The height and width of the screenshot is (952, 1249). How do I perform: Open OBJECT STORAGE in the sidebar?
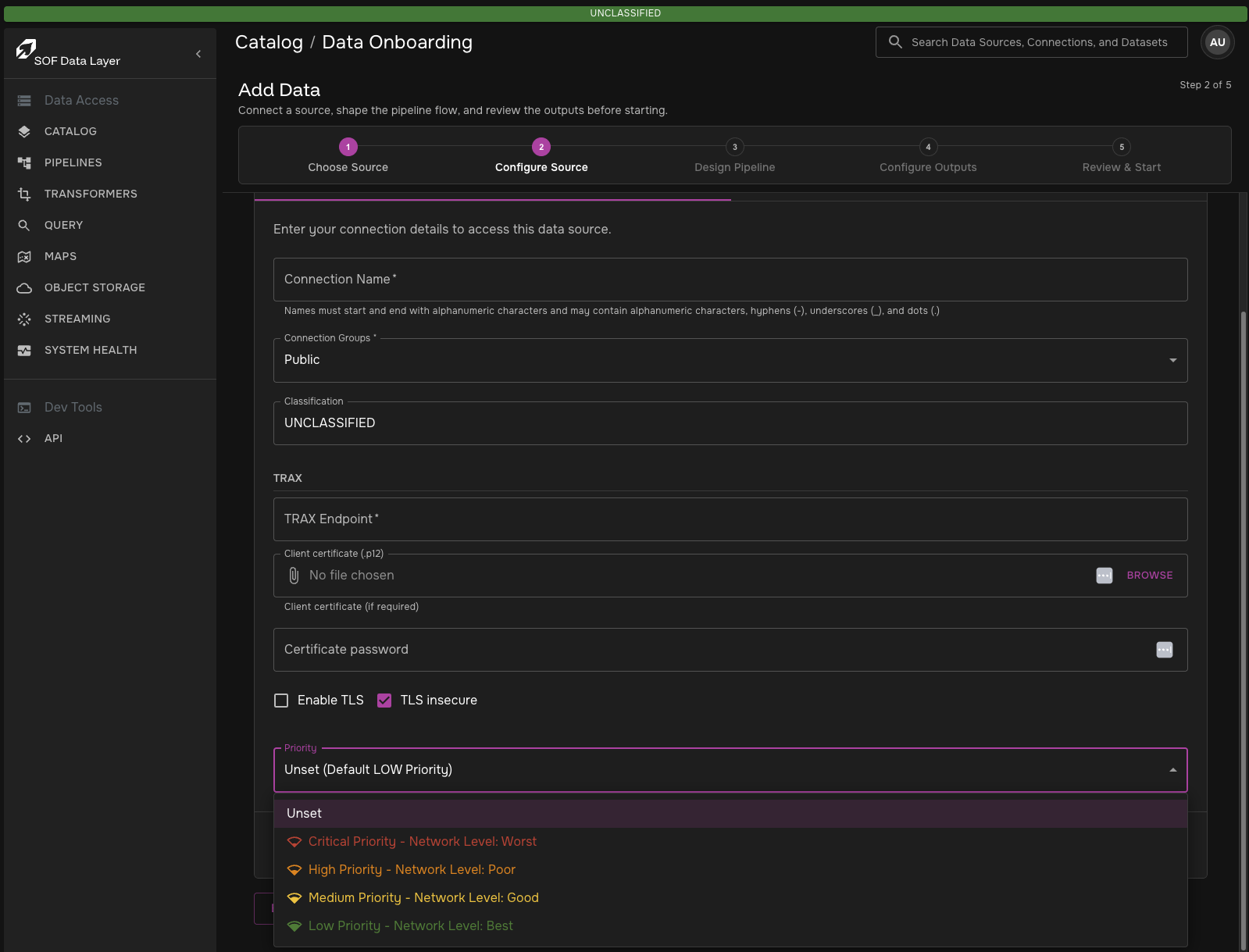pos(110,287)
